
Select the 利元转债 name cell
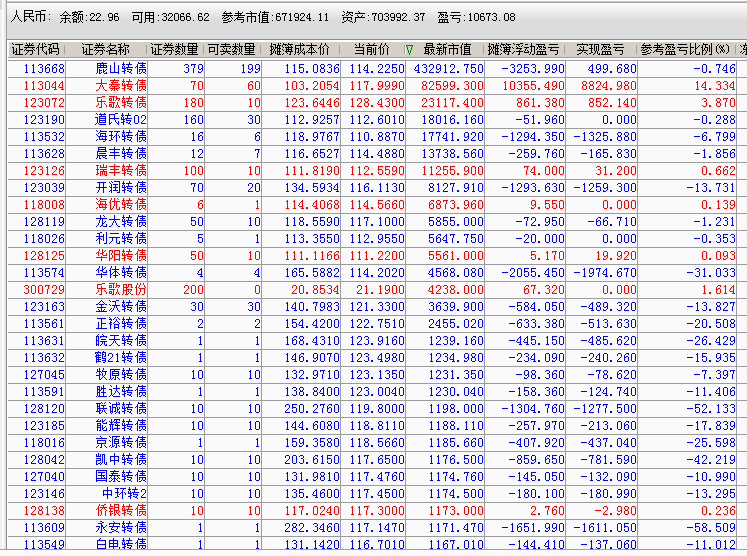coord(121,239)
